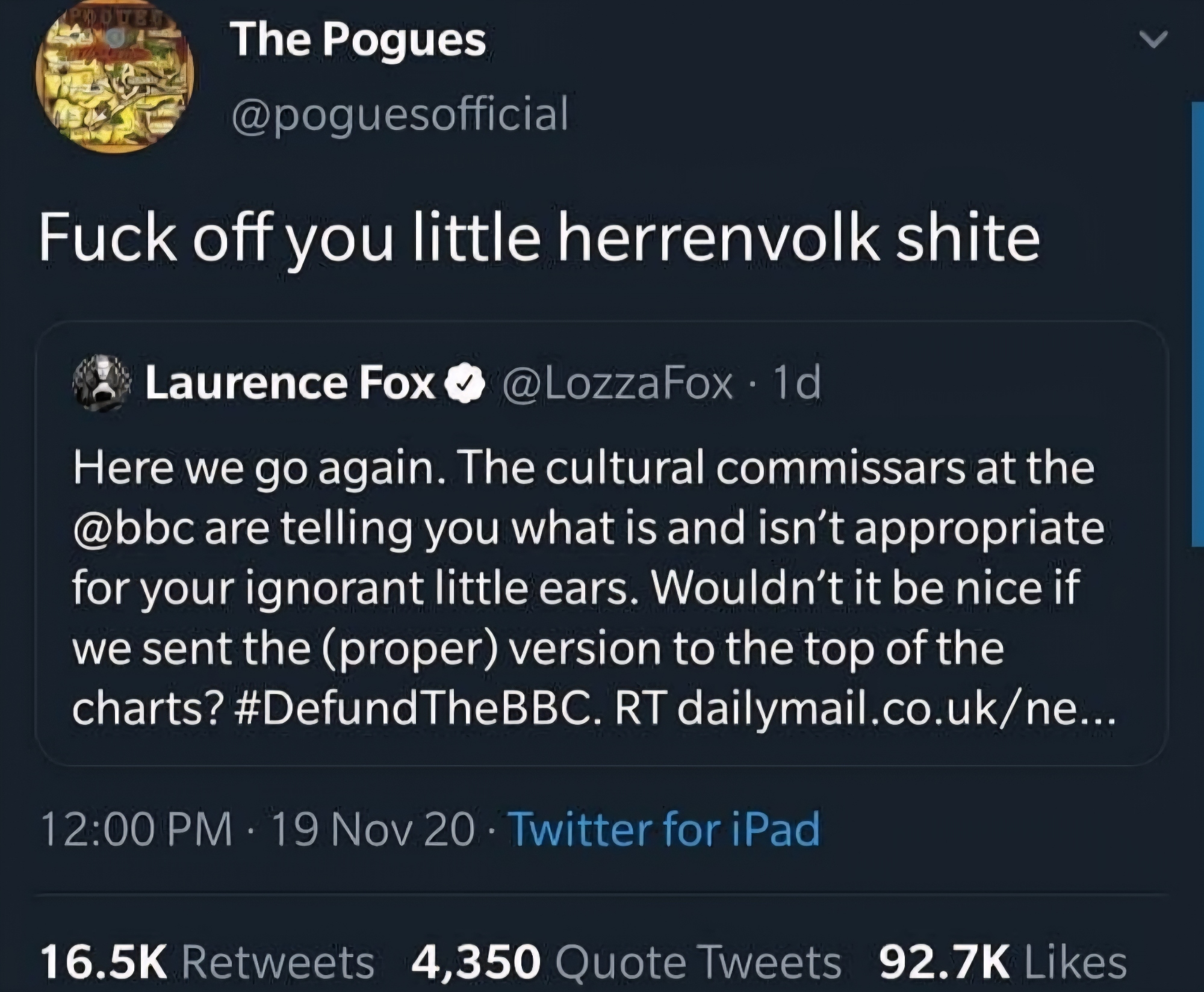View the 4,350 Quote Tweets

pos(626,961)
